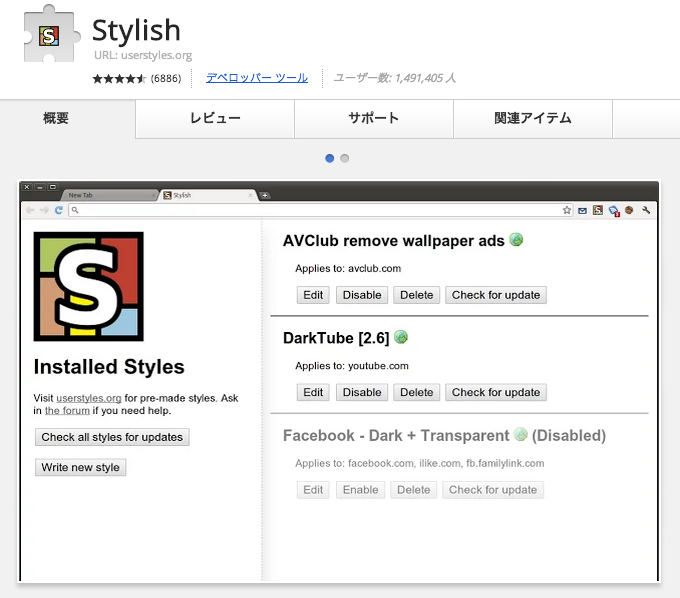The width and height of the screenshot is (680, 598).
Task: Click globe icon beside DarkTube [2.6]
Action: point(401,337)
